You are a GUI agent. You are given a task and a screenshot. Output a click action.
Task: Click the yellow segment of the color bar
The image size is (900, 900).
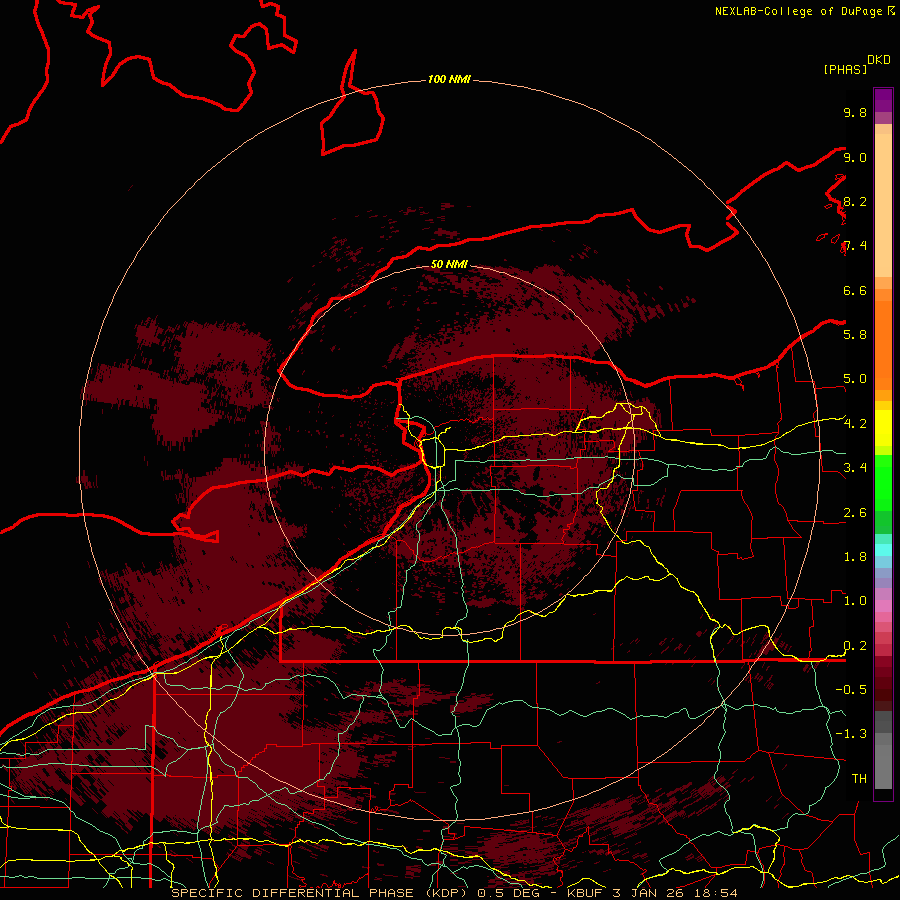(883, 428)
